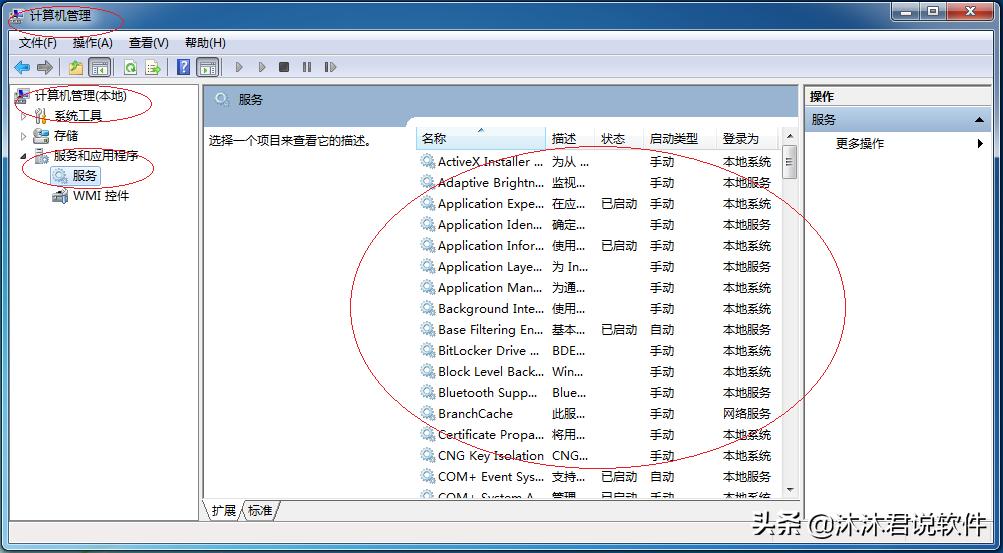This screenshot has width=1003, height=553.
Task: Select 计算机管理(本地) root node
Action: (81, 96)
